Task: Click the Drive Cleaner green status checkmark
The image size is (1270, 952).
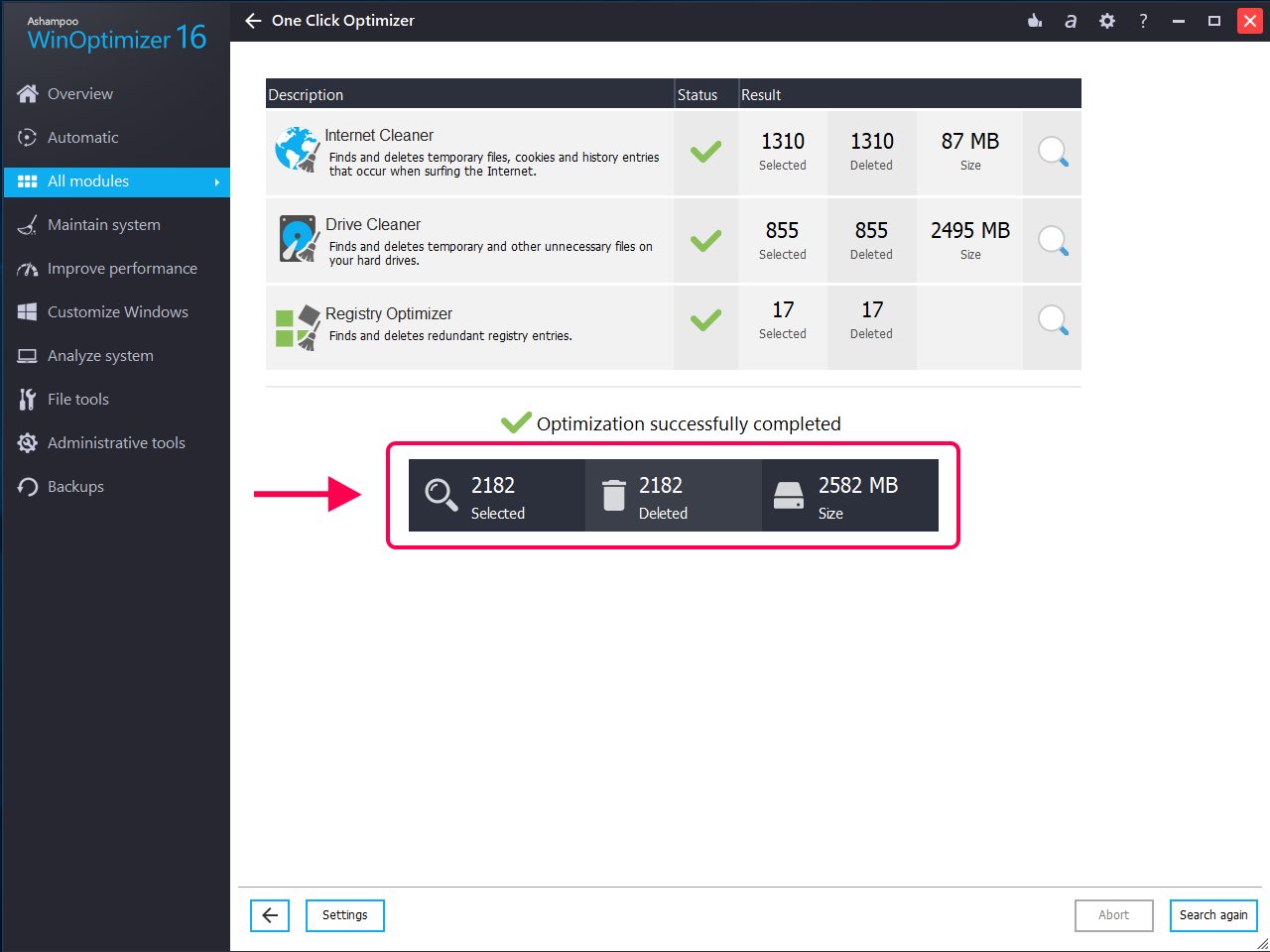Action: [705, 241]
